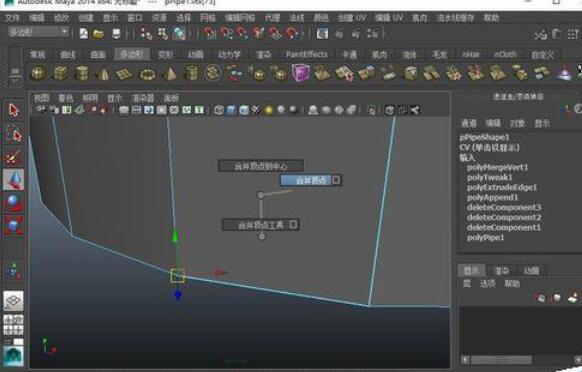Select by hierarchy mode icon

[146, 34]
